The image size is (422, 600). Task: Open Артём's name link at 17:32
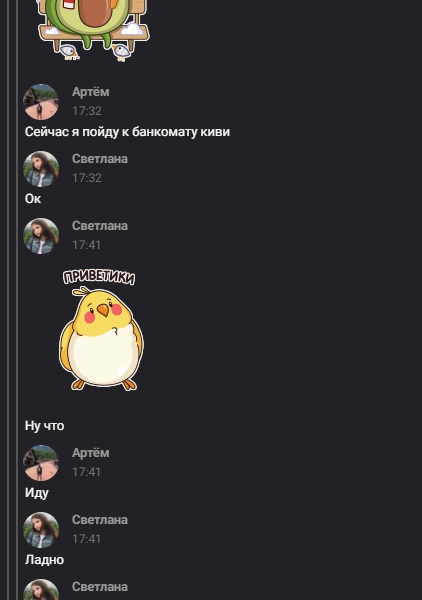[91, 92]
